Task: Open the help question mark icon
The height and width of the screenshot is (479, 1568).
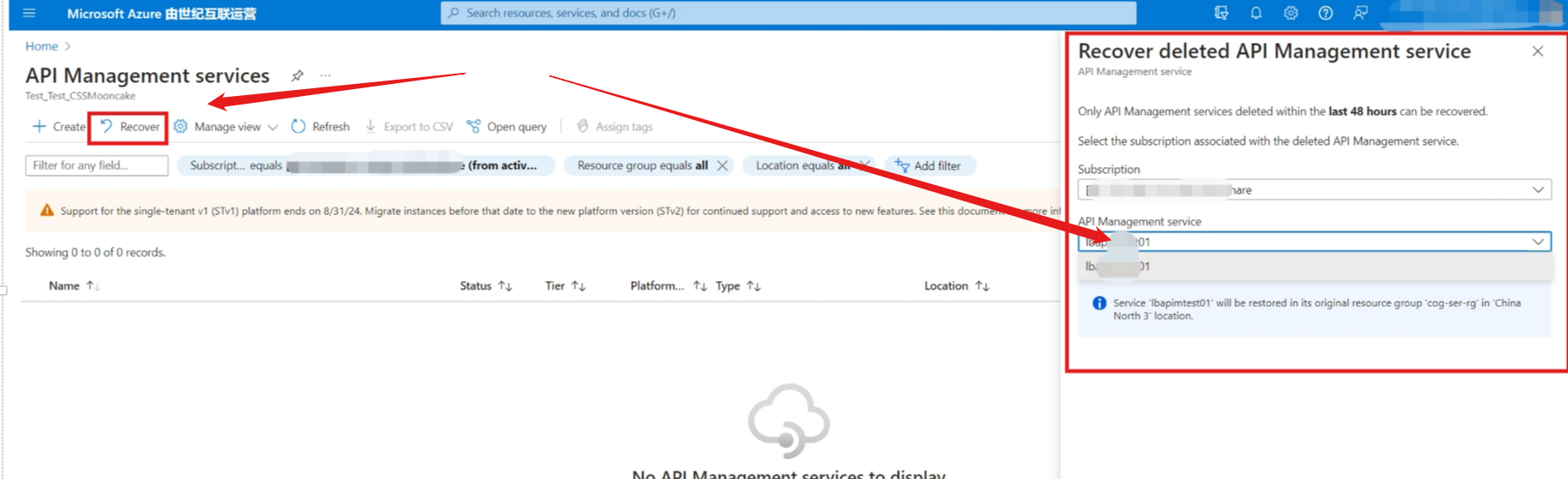Action: coord(1325,13)
